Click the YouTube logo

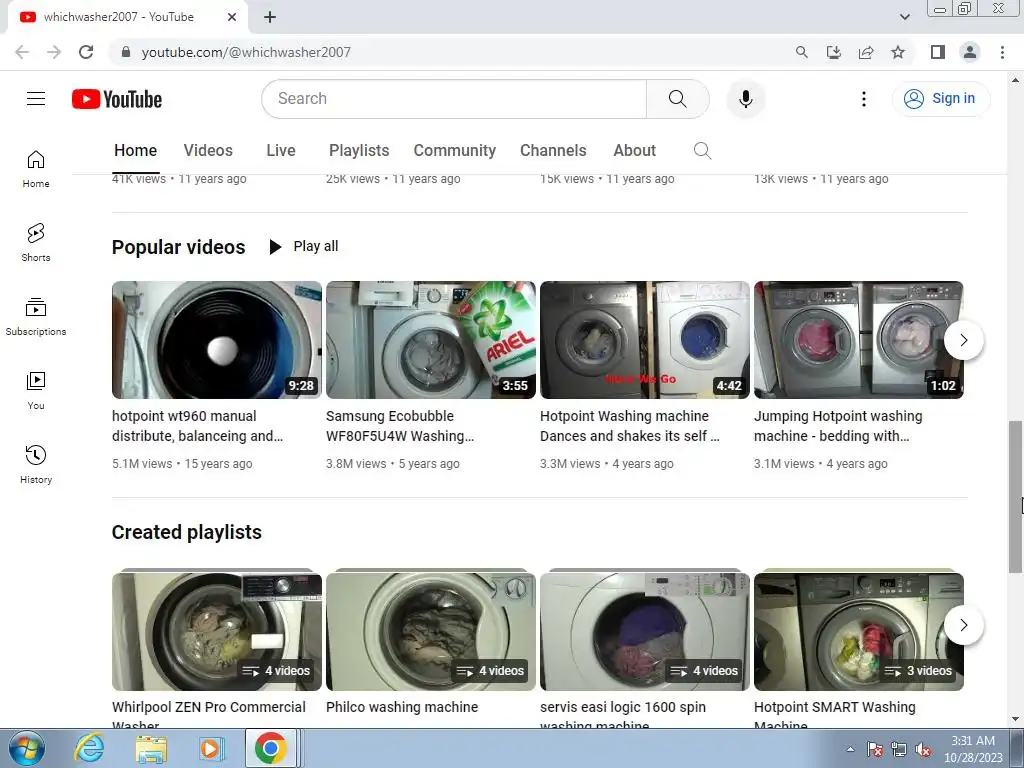117,99
